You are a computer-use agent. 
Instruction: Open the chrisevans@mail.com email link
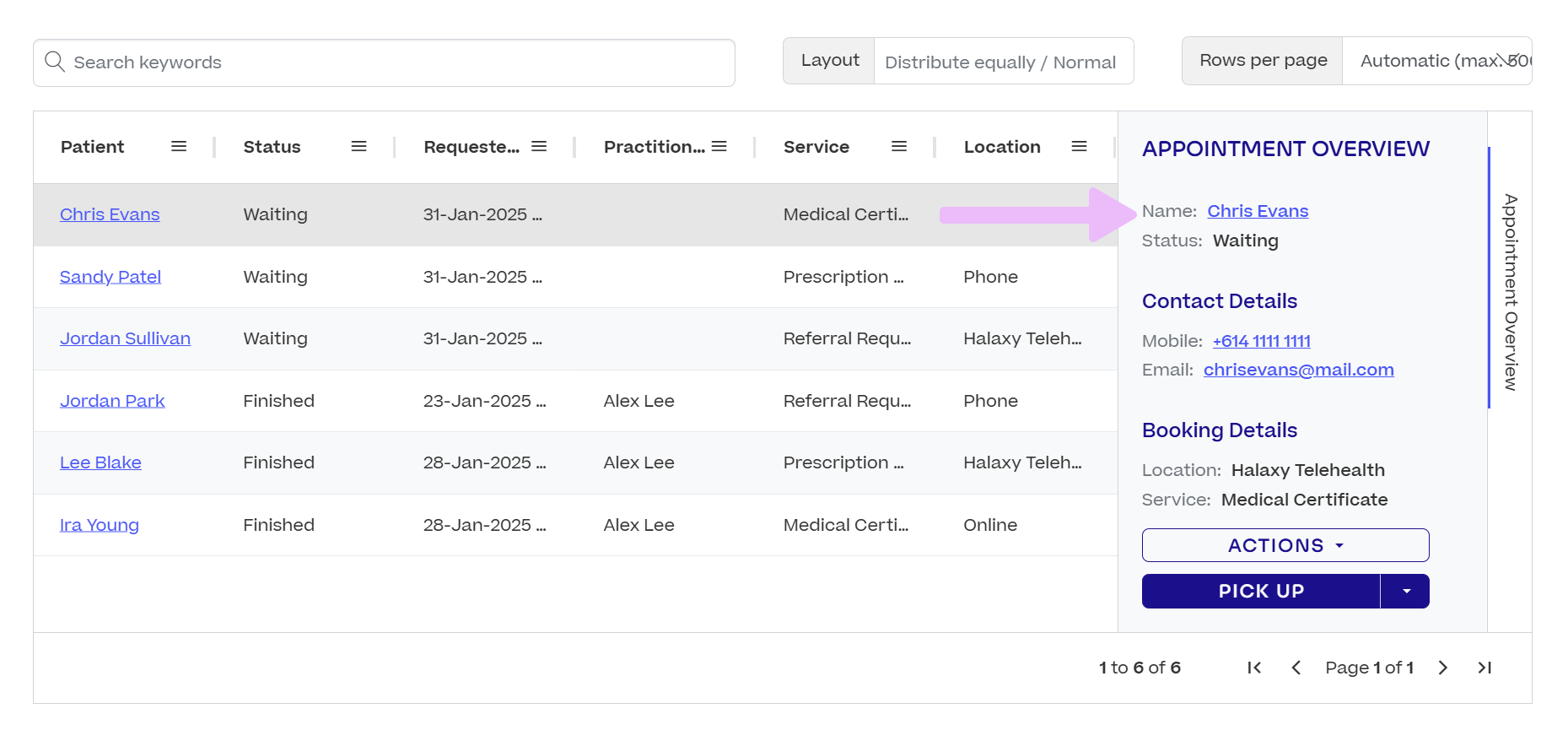(x=1298, y=370)
